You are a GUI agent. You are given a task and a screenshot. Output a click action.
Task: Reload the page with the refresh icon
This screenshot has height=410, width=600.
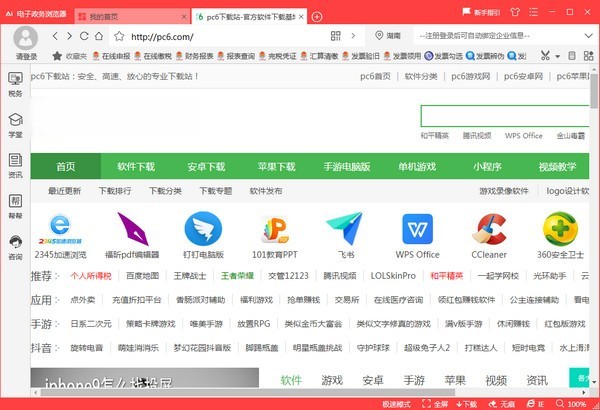pyautogui.click(x=84, y=36)
